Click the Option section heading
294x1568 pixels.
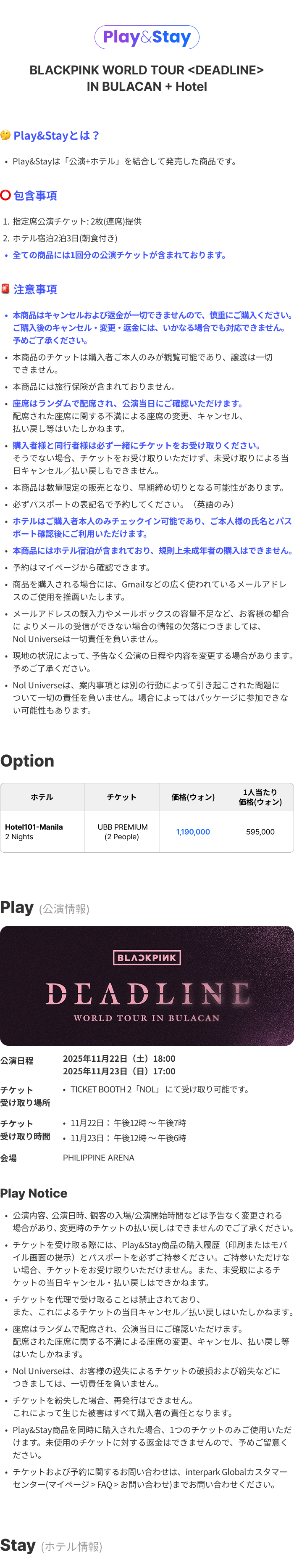27,761
